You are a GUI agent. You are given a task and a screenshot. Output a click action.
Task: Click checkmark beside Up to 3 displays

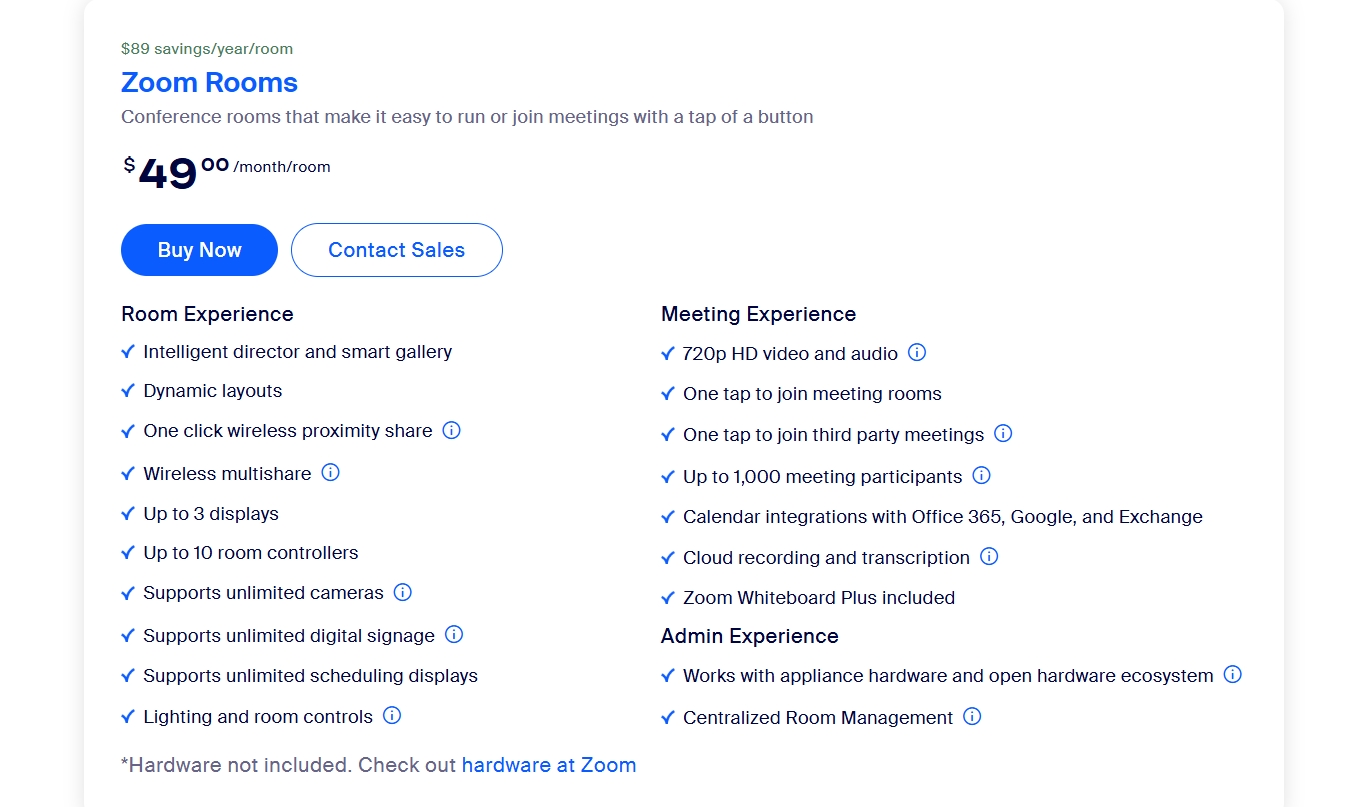[127, 514]
